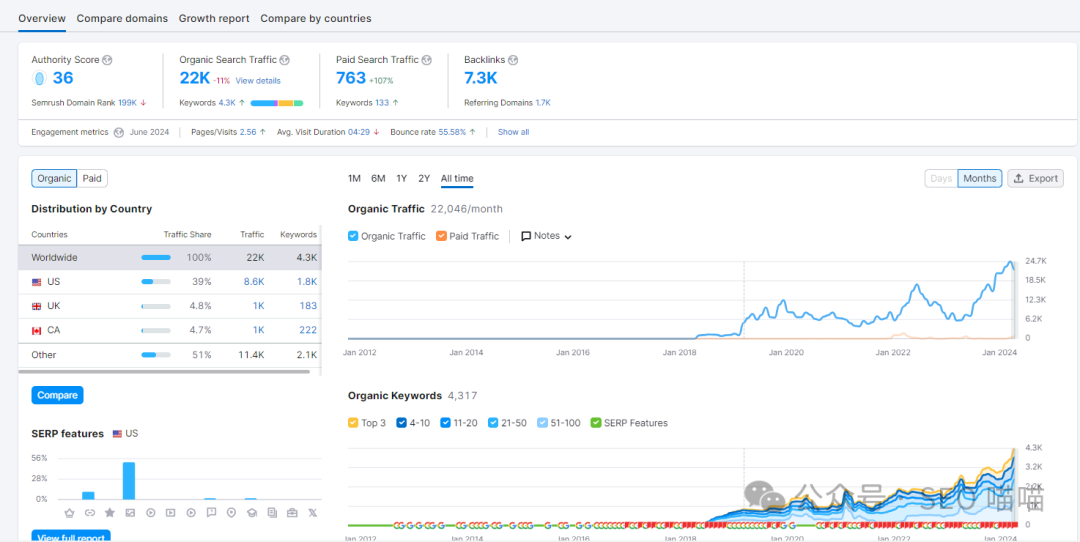The height and width of the screenshot is (542, 1080).
Task: Switch to the Growth report tab
Action: 214,18
